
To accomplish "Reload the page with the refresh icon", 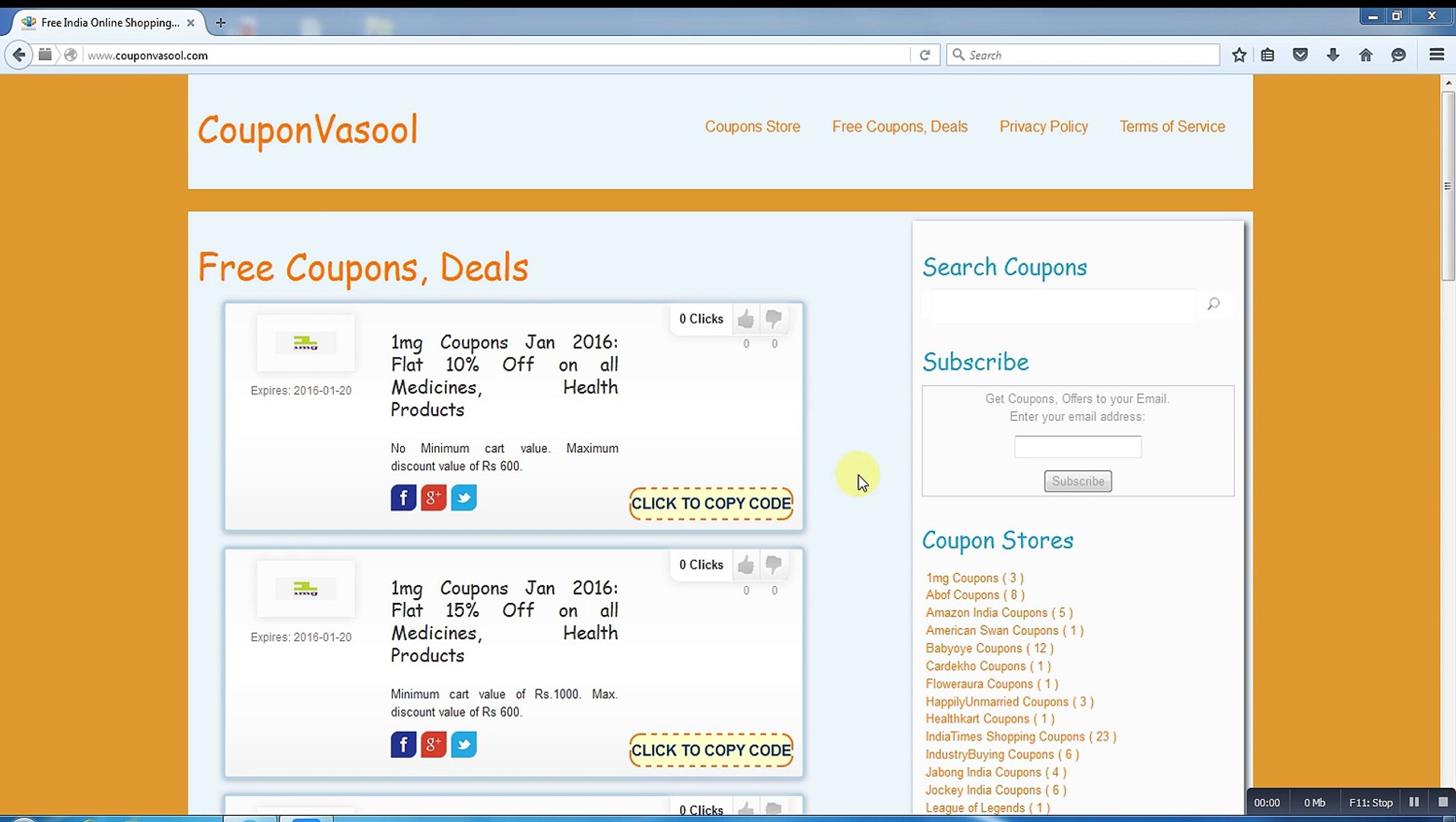I will pyautogui.click(x=925, y=55).
